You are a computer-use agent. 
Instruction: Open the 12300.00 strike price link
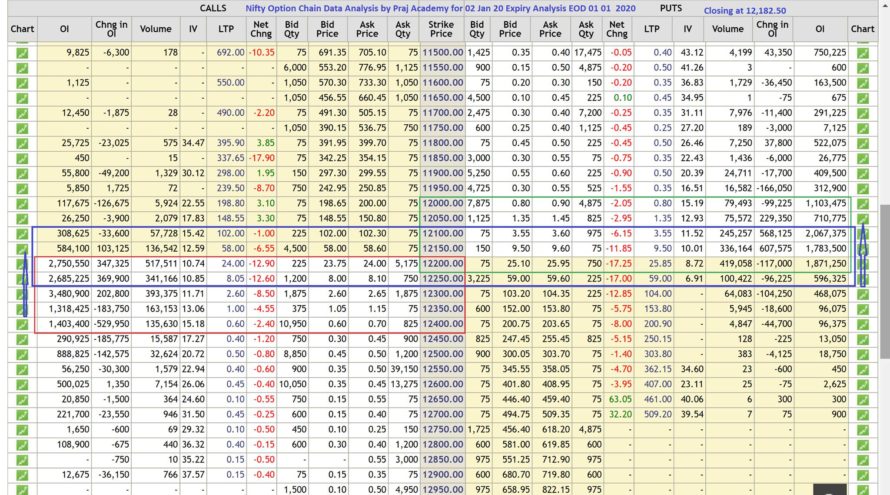point(443,293)
